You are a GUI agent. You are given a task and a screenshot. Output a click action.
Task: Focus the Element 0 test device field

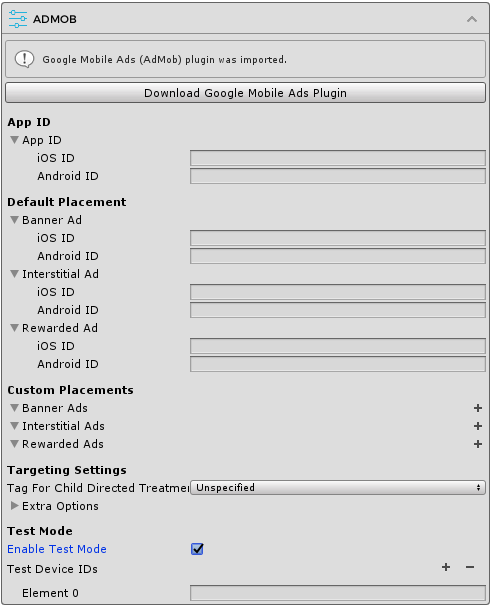[338, 593]
